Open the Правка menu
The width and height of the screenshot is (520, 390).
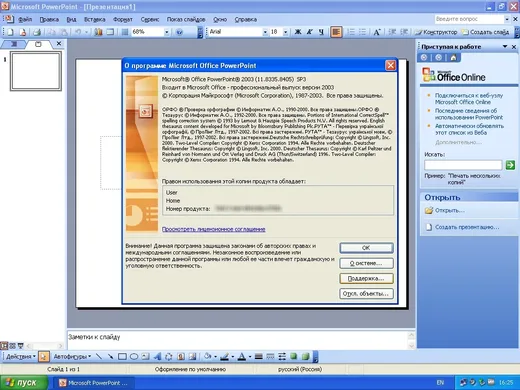point(49,19)
